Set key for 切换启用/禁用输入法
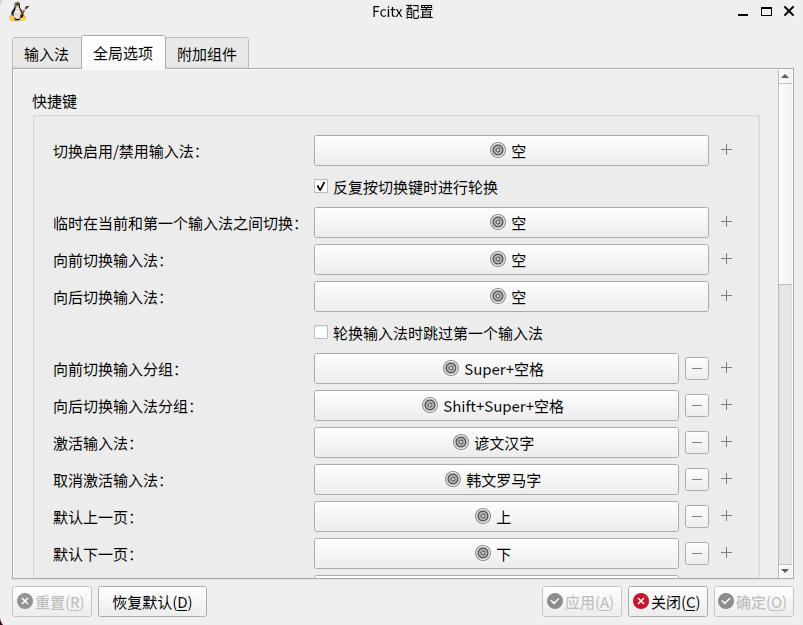The width and height of the screenshot is (803, 625). coord(511,151)
